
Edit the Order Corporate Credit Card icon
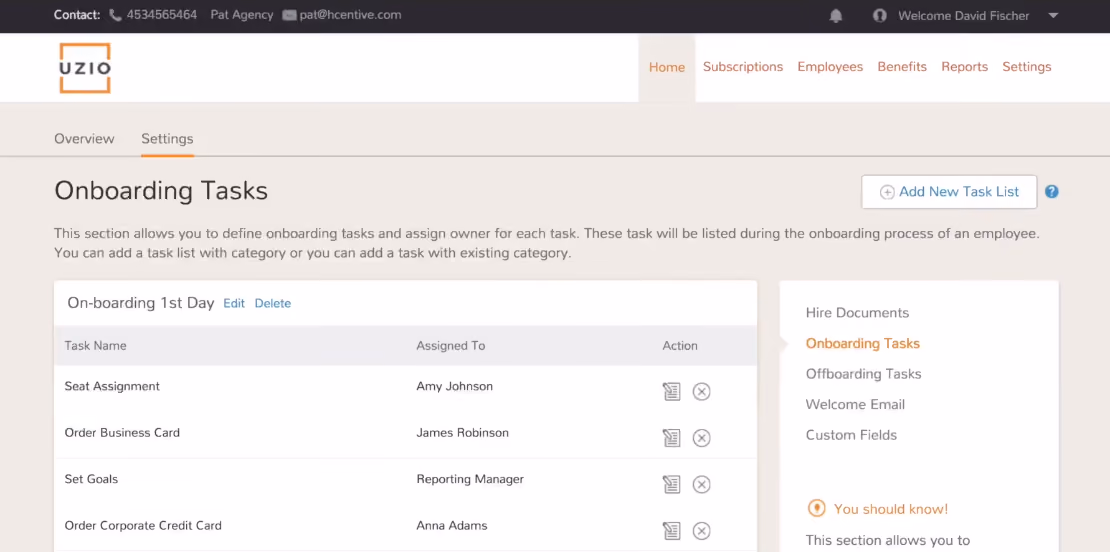(671, 531)
